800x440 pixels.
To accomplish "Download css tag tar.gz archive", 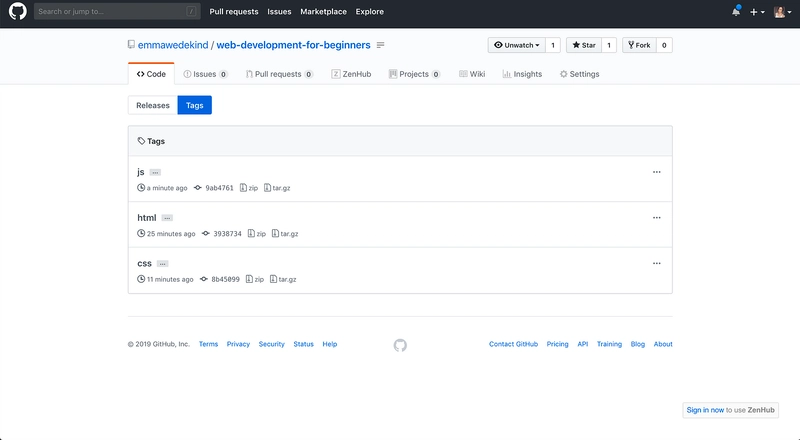I will coord(283,279).
